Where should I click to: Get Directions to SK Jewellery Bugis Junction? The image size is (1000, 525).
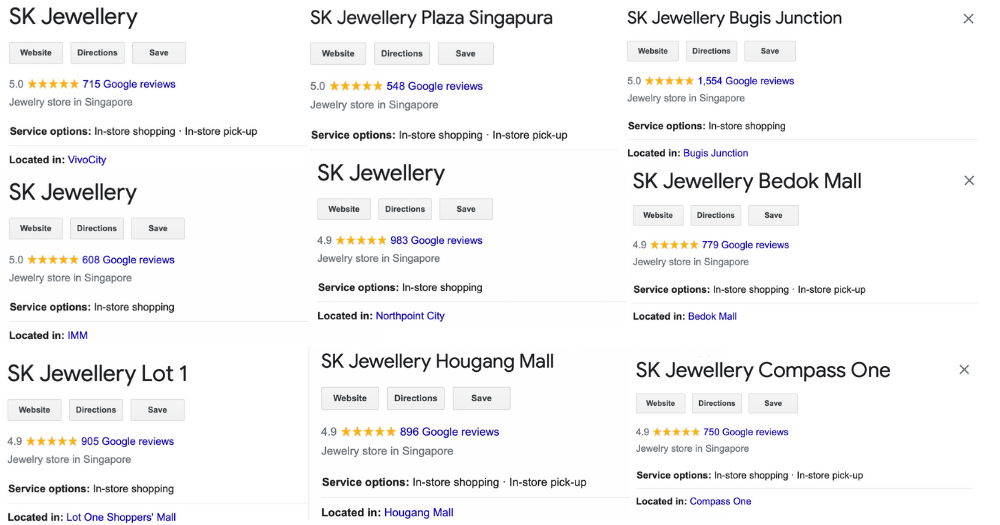coord(711,51)
